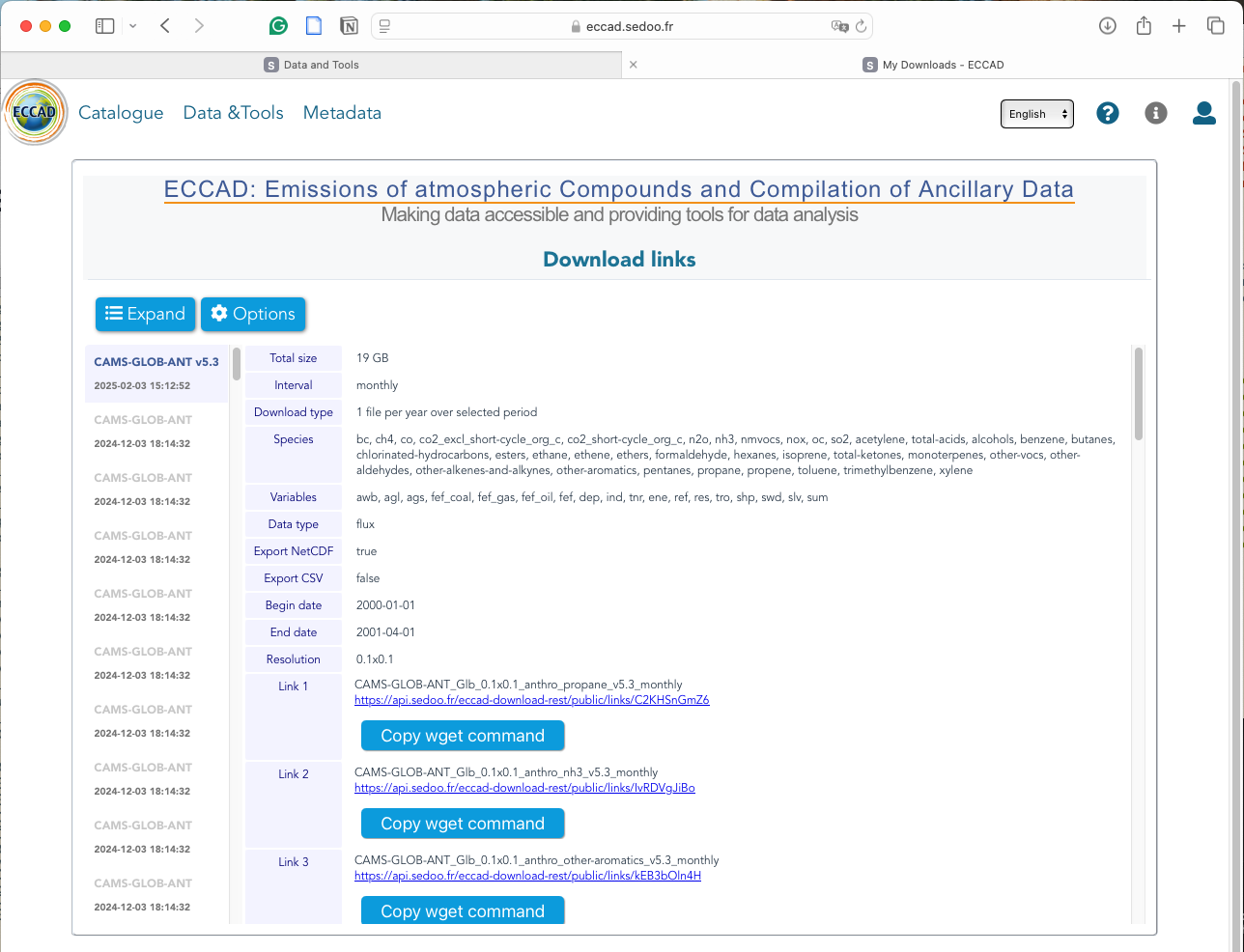This screenshot has width=1244, height=952.
Task: Select CAMS-GLOB-ANT v5.3 download entry
Action: click(x=156, y=373)
